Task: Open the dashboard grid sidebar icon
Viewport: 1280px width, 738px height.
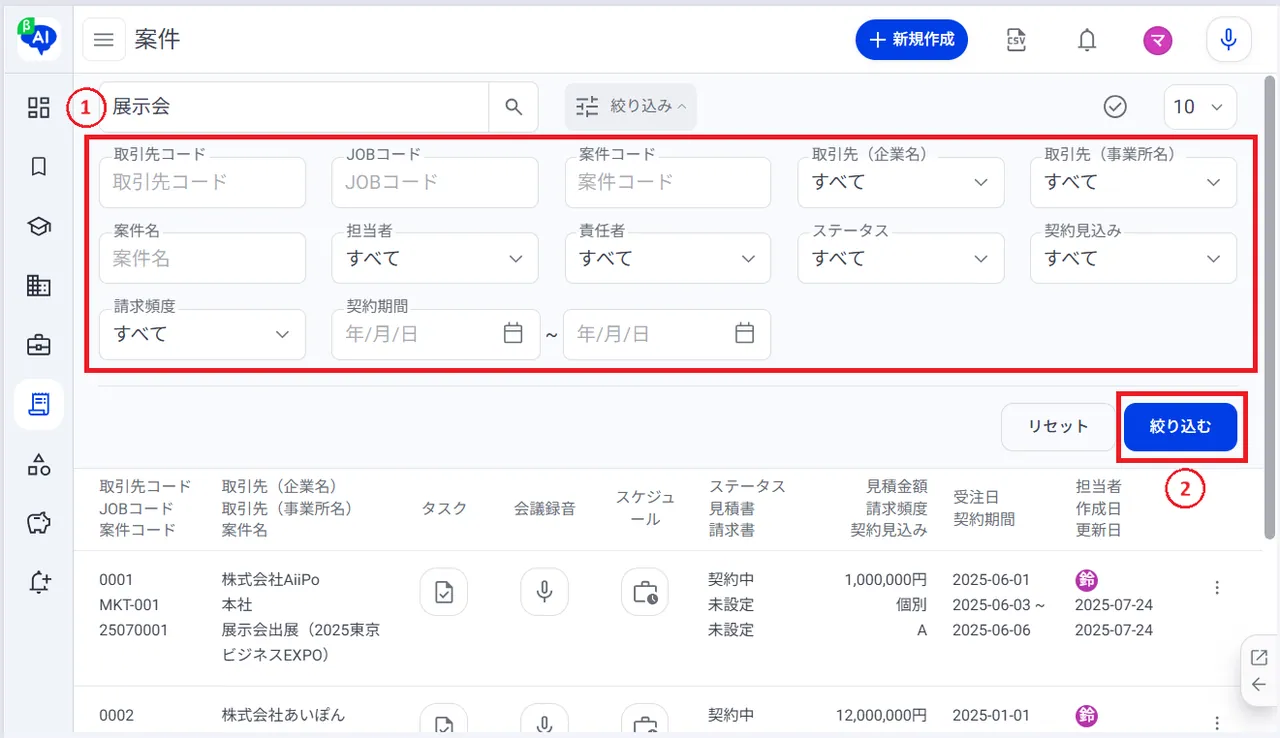Action: pyautogui.click(x=39, y=107)
